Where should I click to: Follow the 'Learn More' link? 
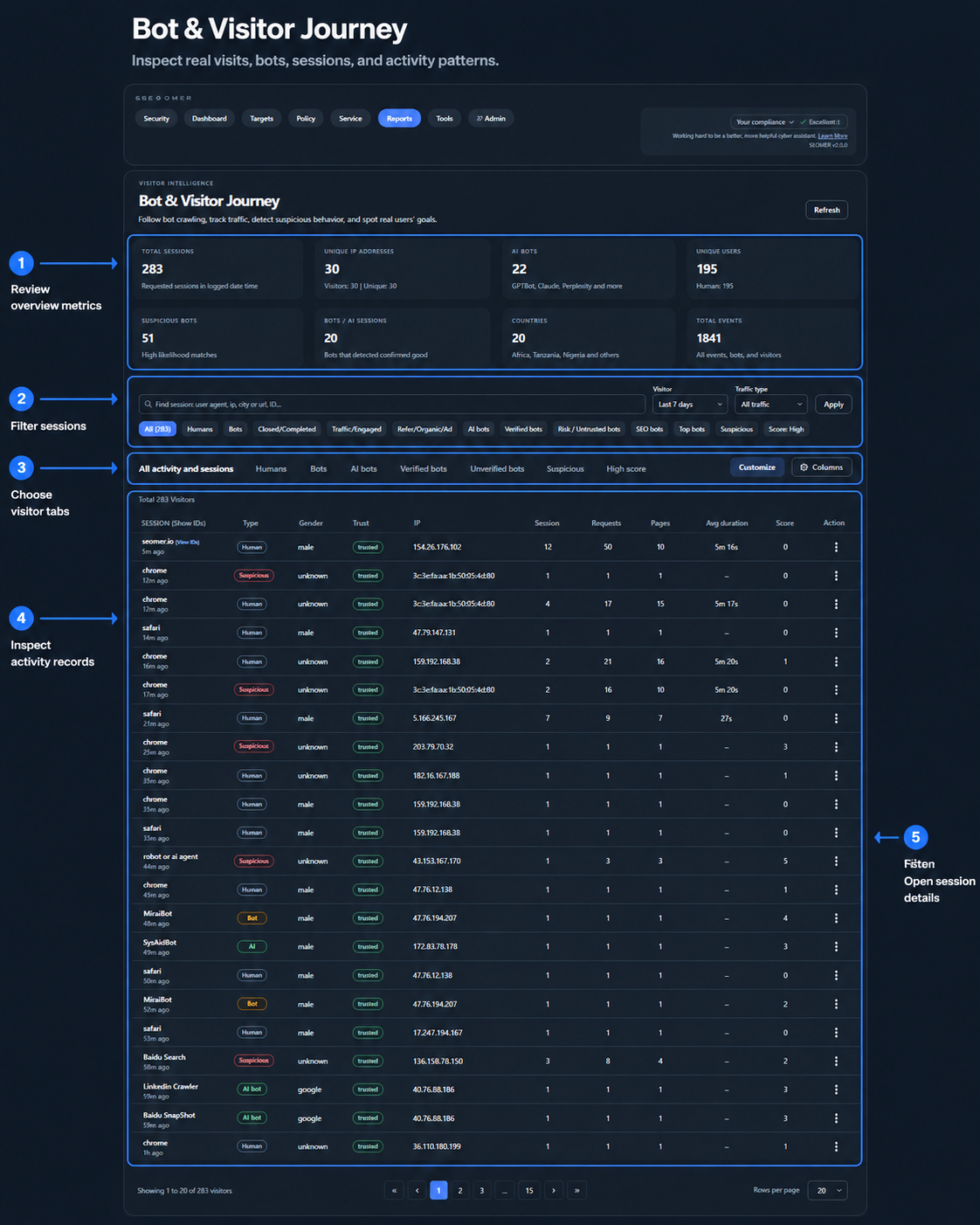(832, 136)
